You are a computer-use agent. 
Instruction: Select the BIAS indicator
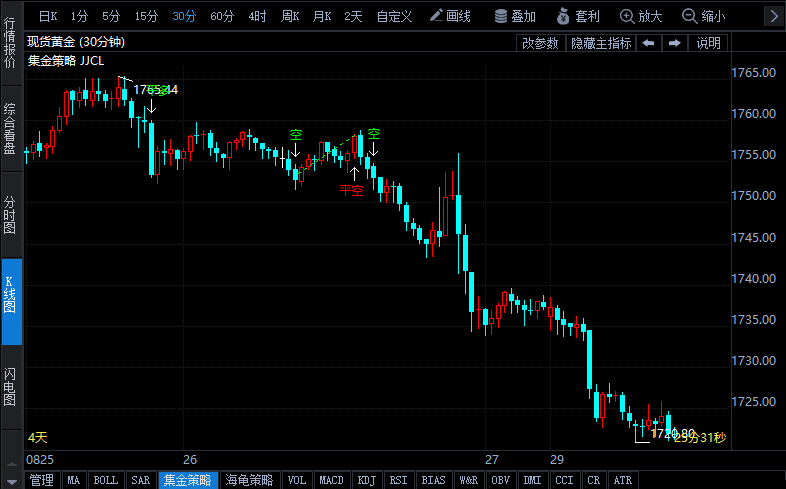[434, 480]
